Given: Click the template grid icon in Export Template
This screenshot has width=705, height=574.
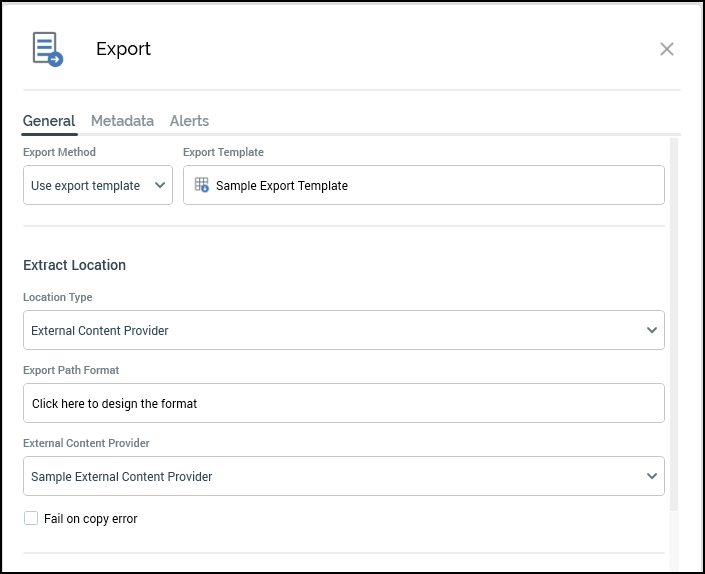Looking at the screenshot, I should click(x=202, y=185).
